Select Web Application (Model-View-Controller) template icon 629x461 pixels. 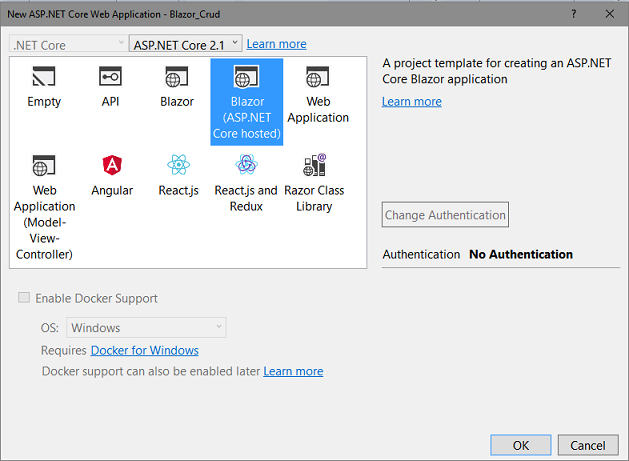click(x=44, y=165)
